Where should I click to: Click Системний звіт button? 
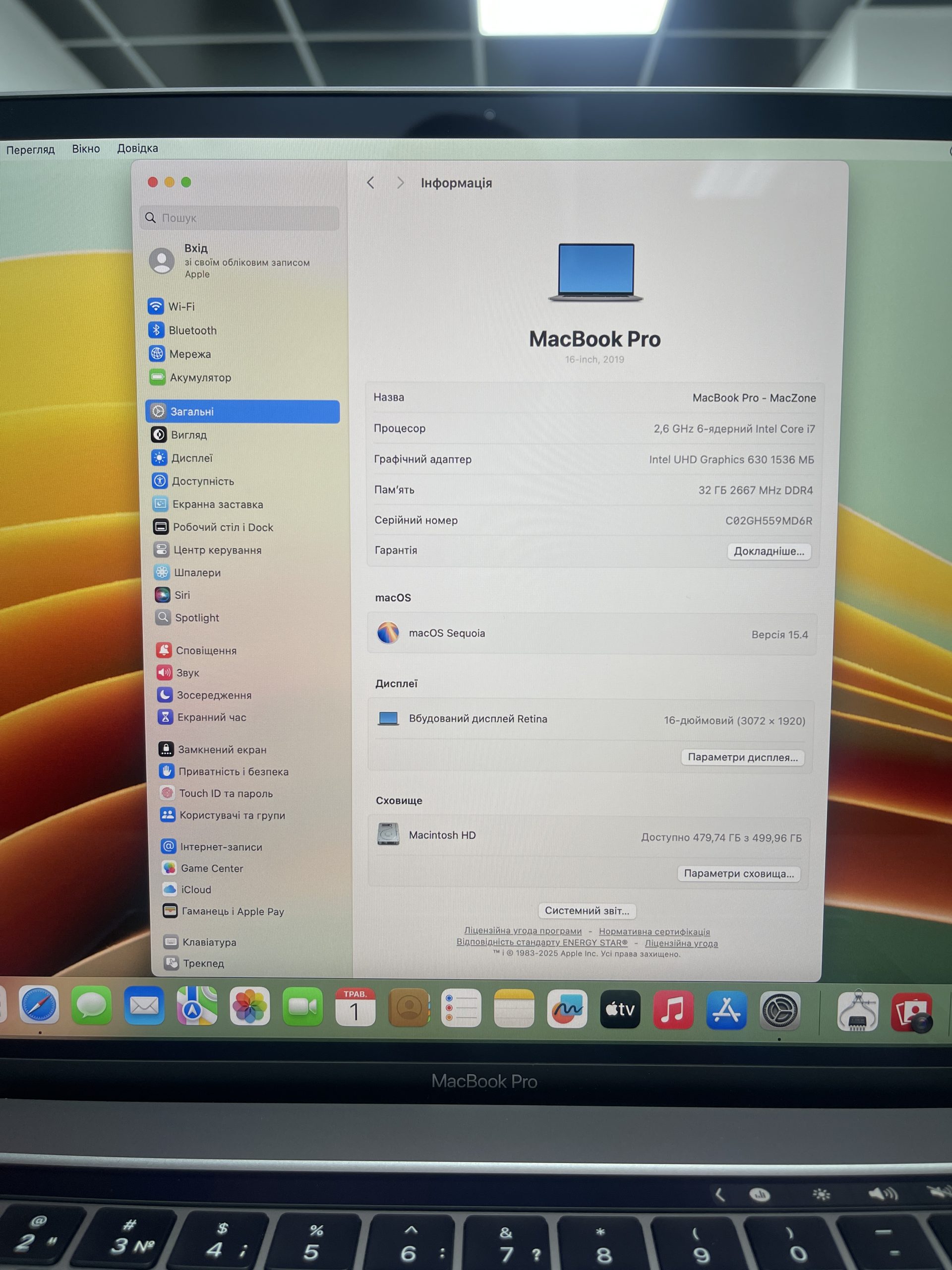pos(587,911)
